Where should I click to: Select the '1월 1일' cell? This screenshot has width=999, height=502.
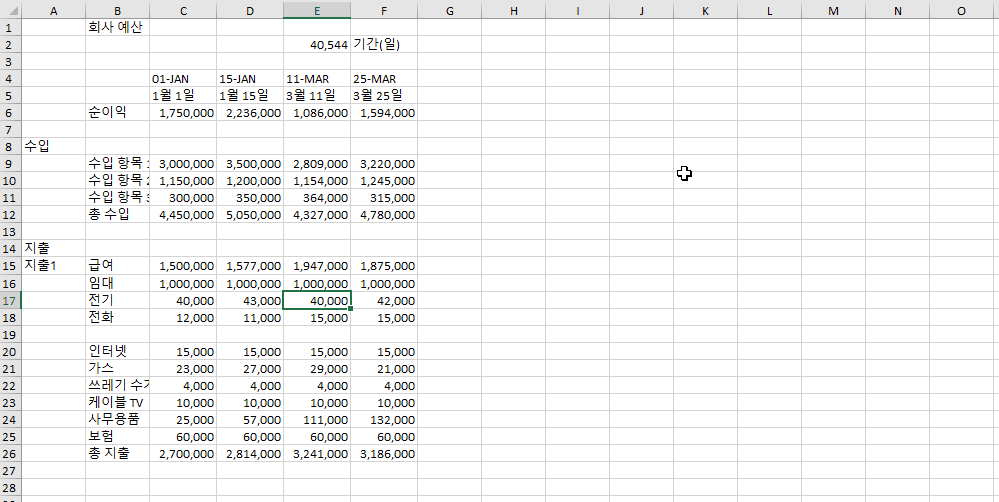click(x=183, y=96)
